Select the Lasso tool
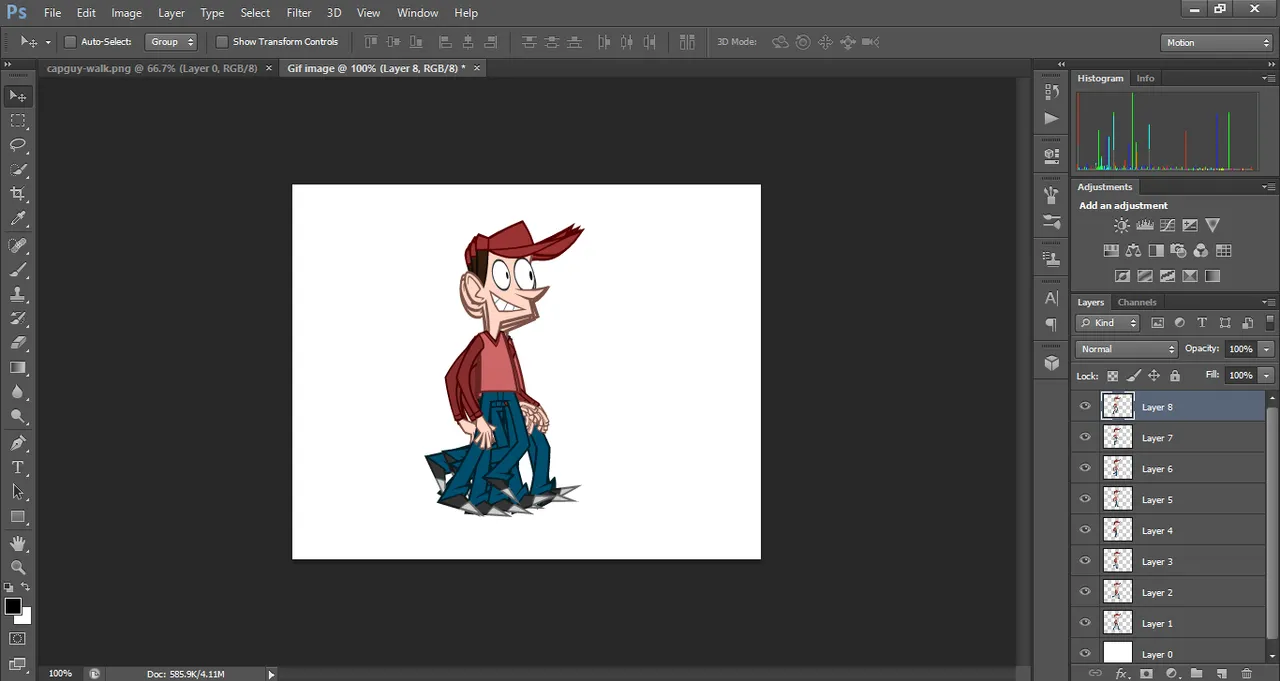This screenshot has width=1280, height=681. (x=18, y=145)
